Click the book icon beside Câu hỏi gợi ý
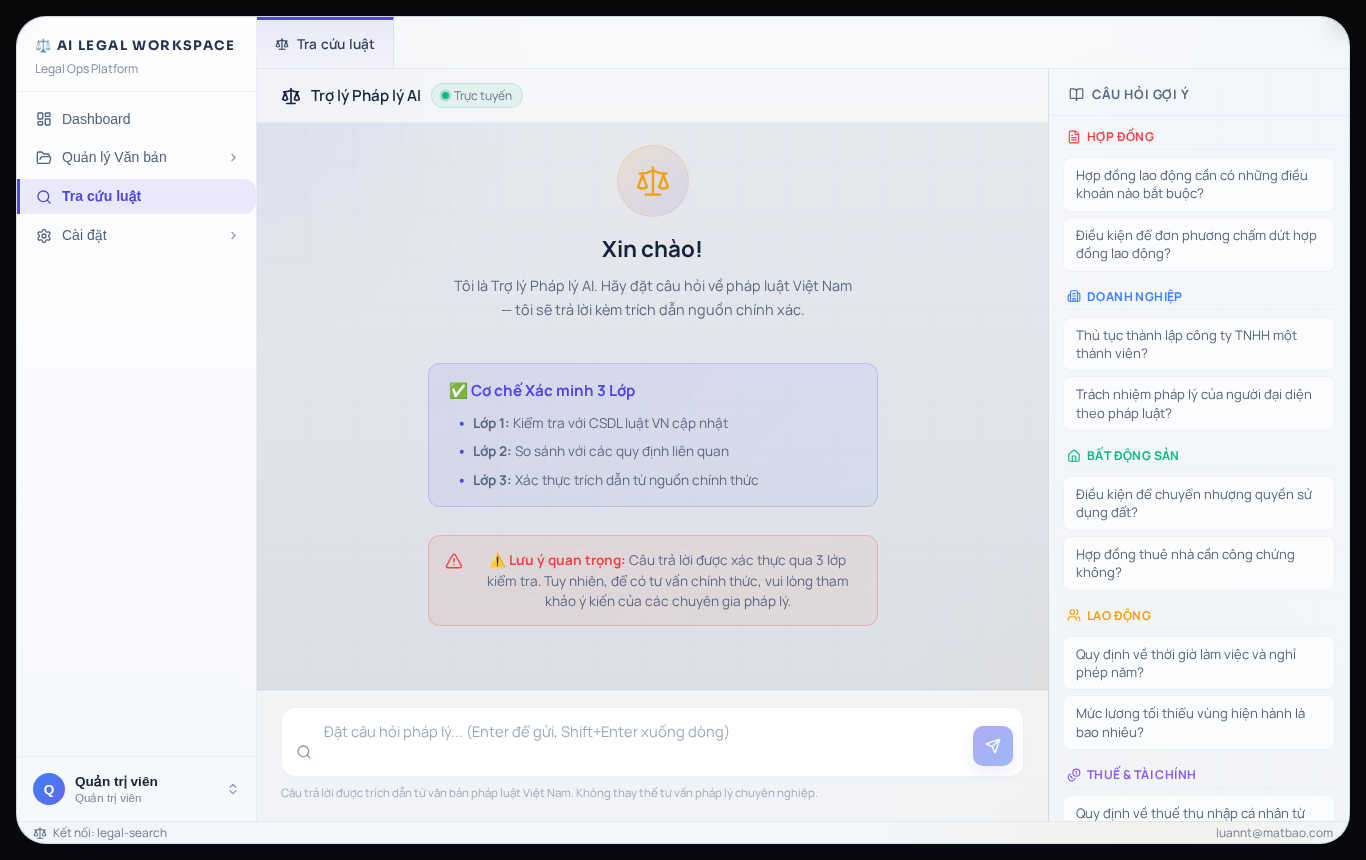 (x=1076, y=94)
